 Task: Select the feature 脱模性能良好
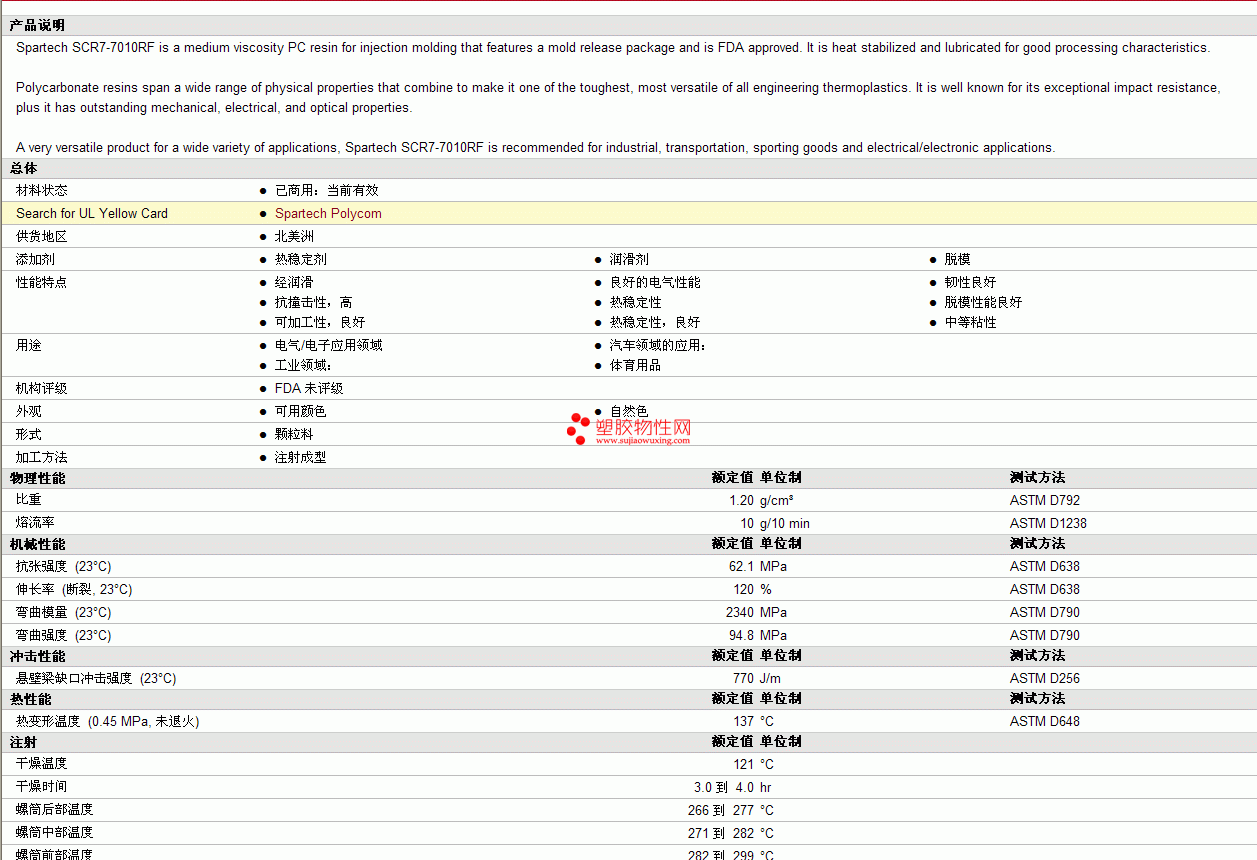coord(983,302)
